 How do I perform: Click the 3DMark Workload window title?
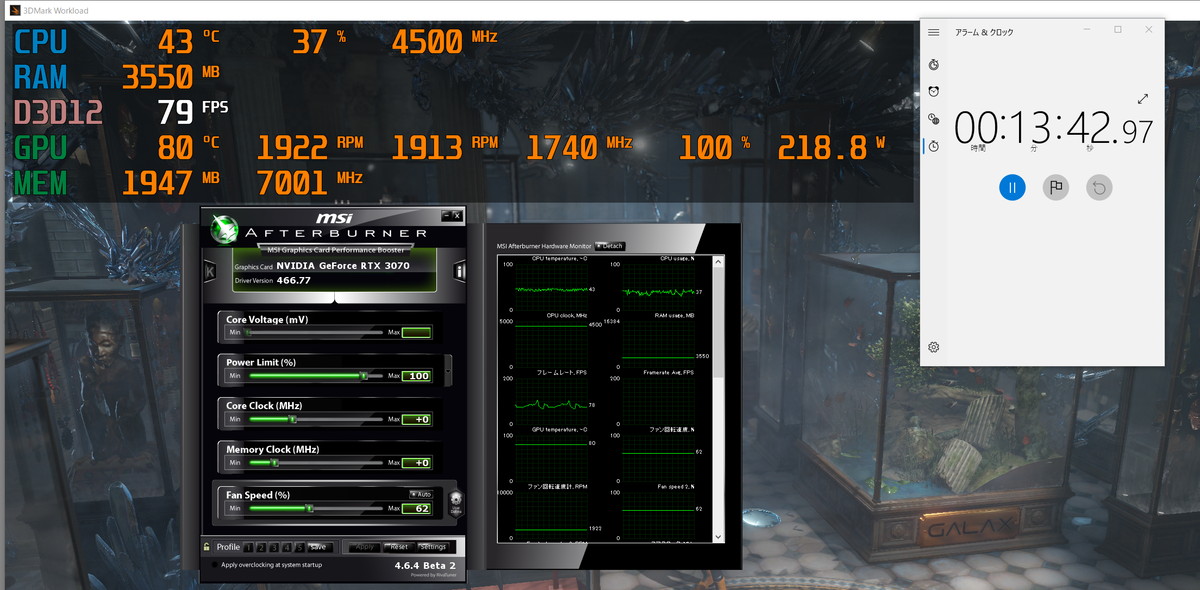pyautogui.click(x=56, y=10)
